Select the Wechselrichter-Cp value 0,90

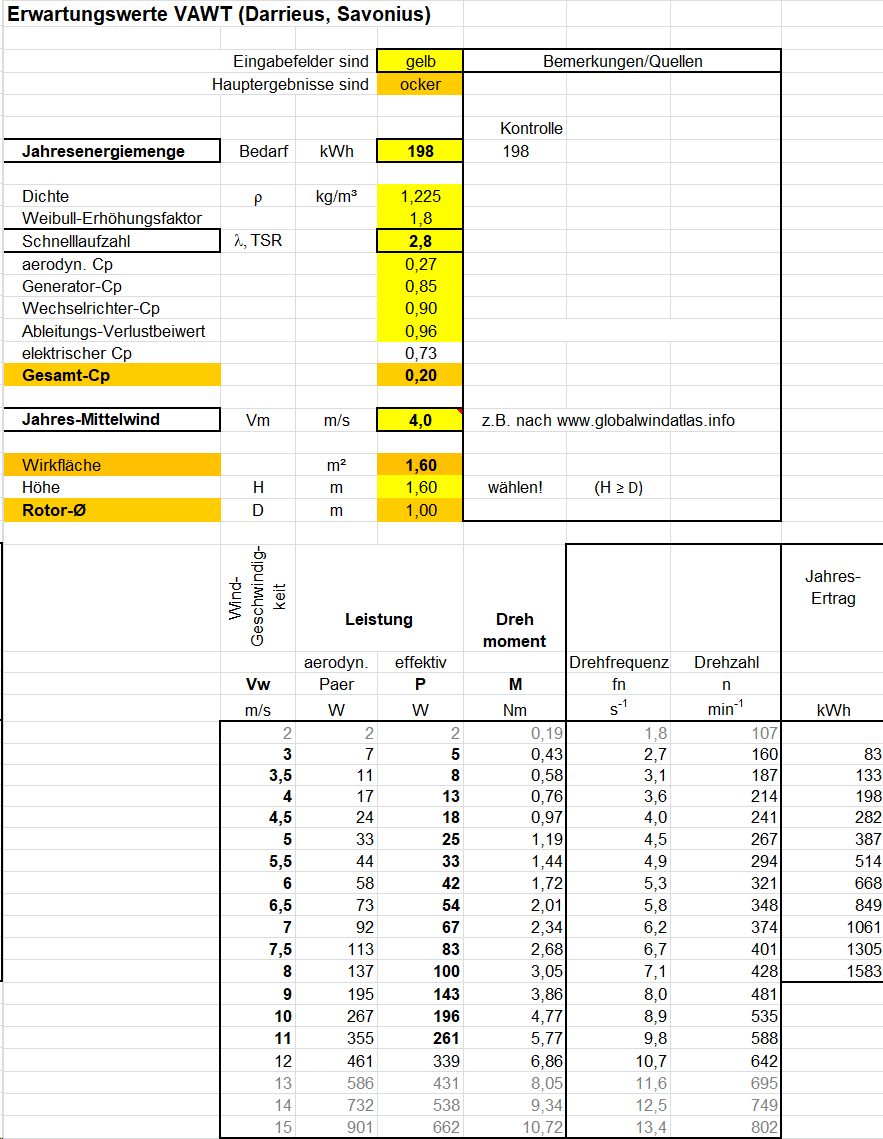coord(420,308)
